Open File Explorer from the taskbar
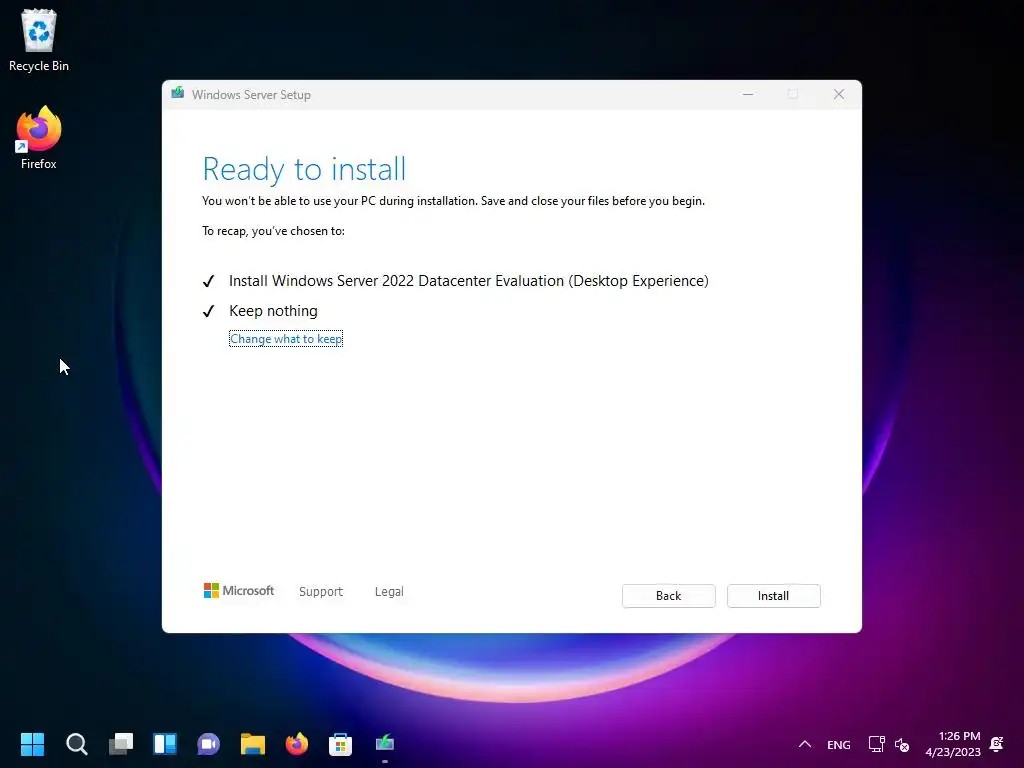 253,744
